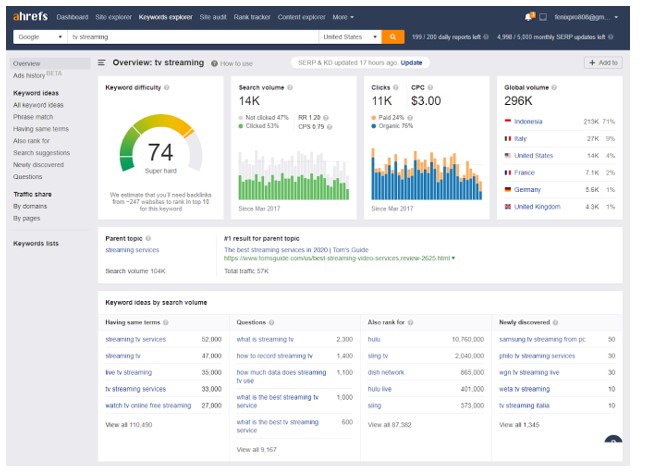Open samsung tv streaming from pc link
Image resolution: width=649 pixels, height=476 pixels.
(x=542, y=339)
